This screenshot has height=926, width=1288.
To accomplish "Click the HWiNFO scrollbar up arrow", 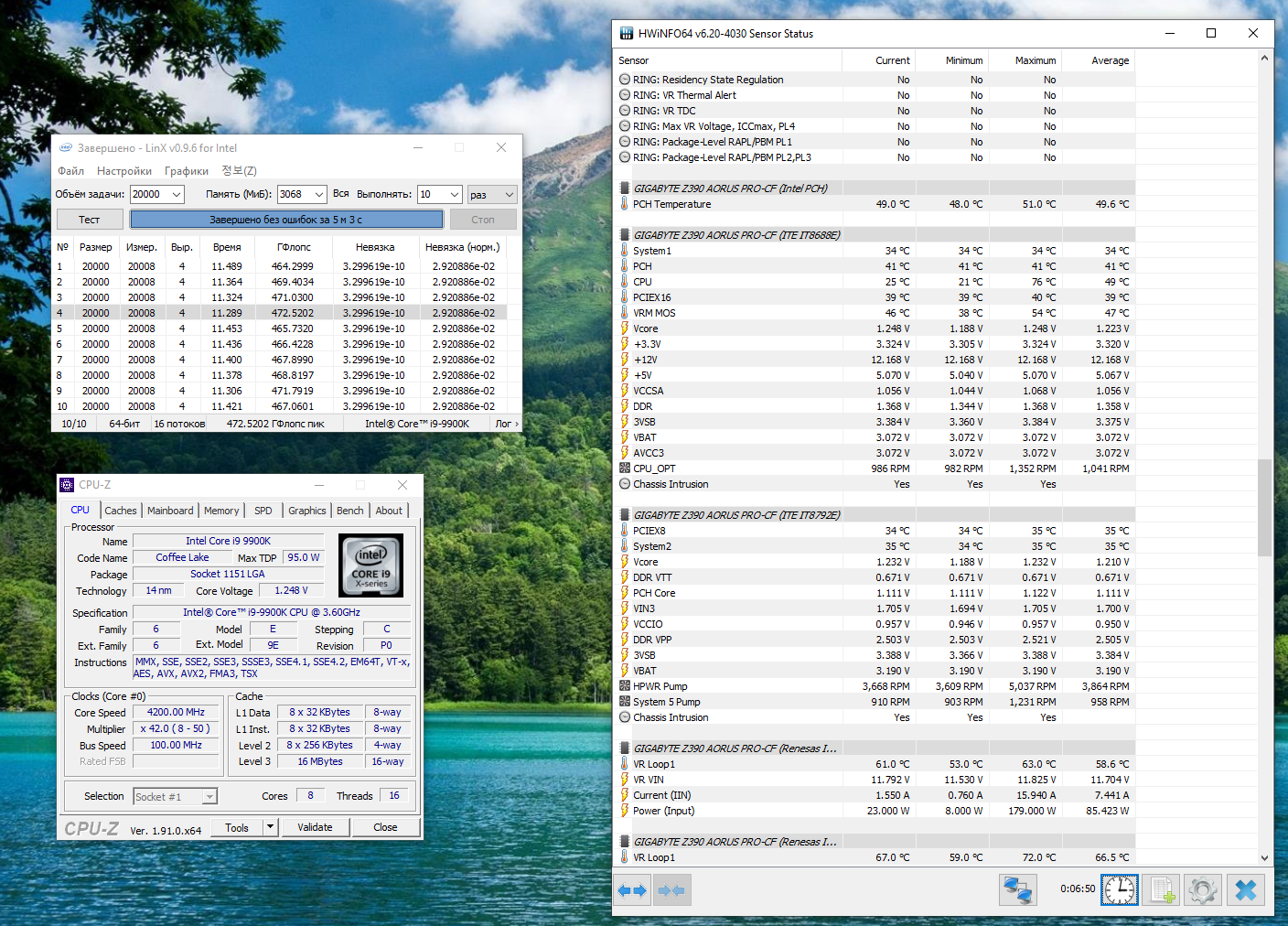I will (x=1264, y=58).
